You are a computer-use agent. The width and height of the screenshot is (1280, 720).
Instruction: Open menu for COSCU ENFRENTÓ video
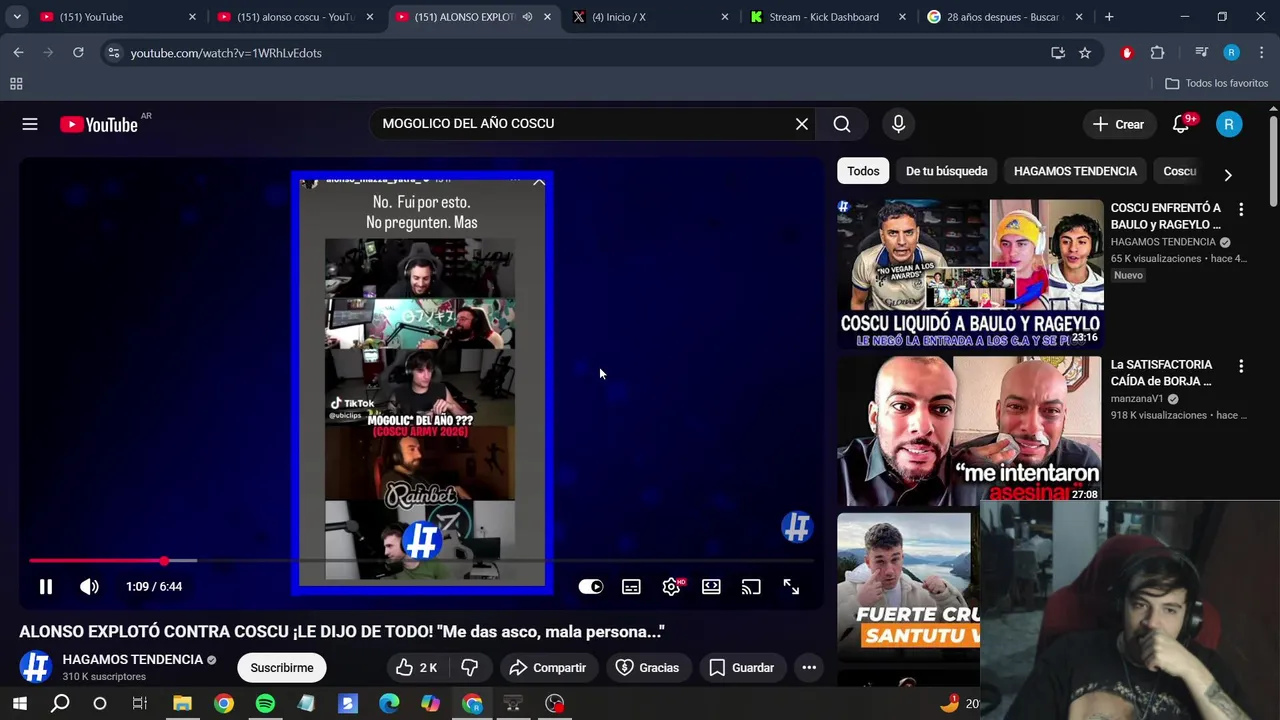[1241, 210]
